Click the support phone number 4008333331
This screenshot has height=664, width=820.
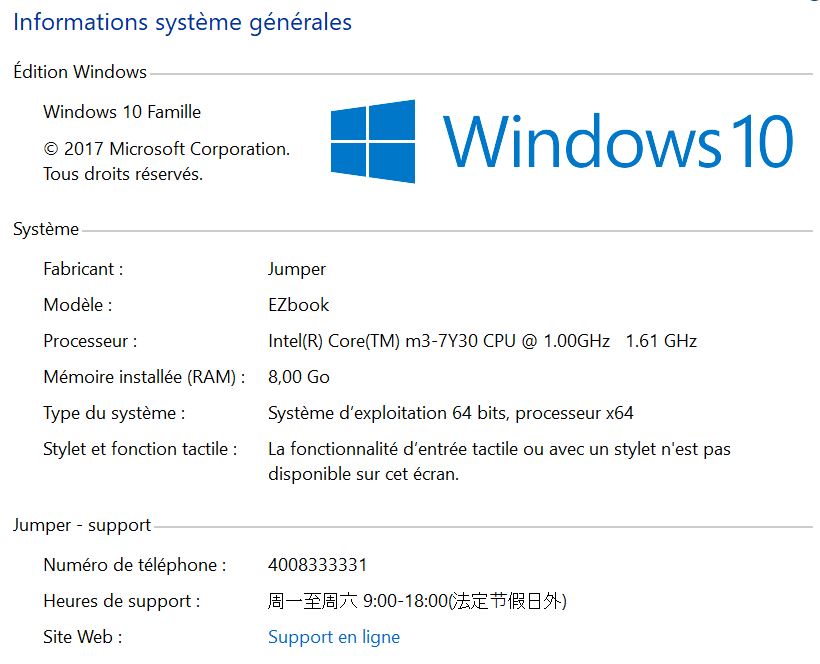pyautogui.click(x=317, y=565)
